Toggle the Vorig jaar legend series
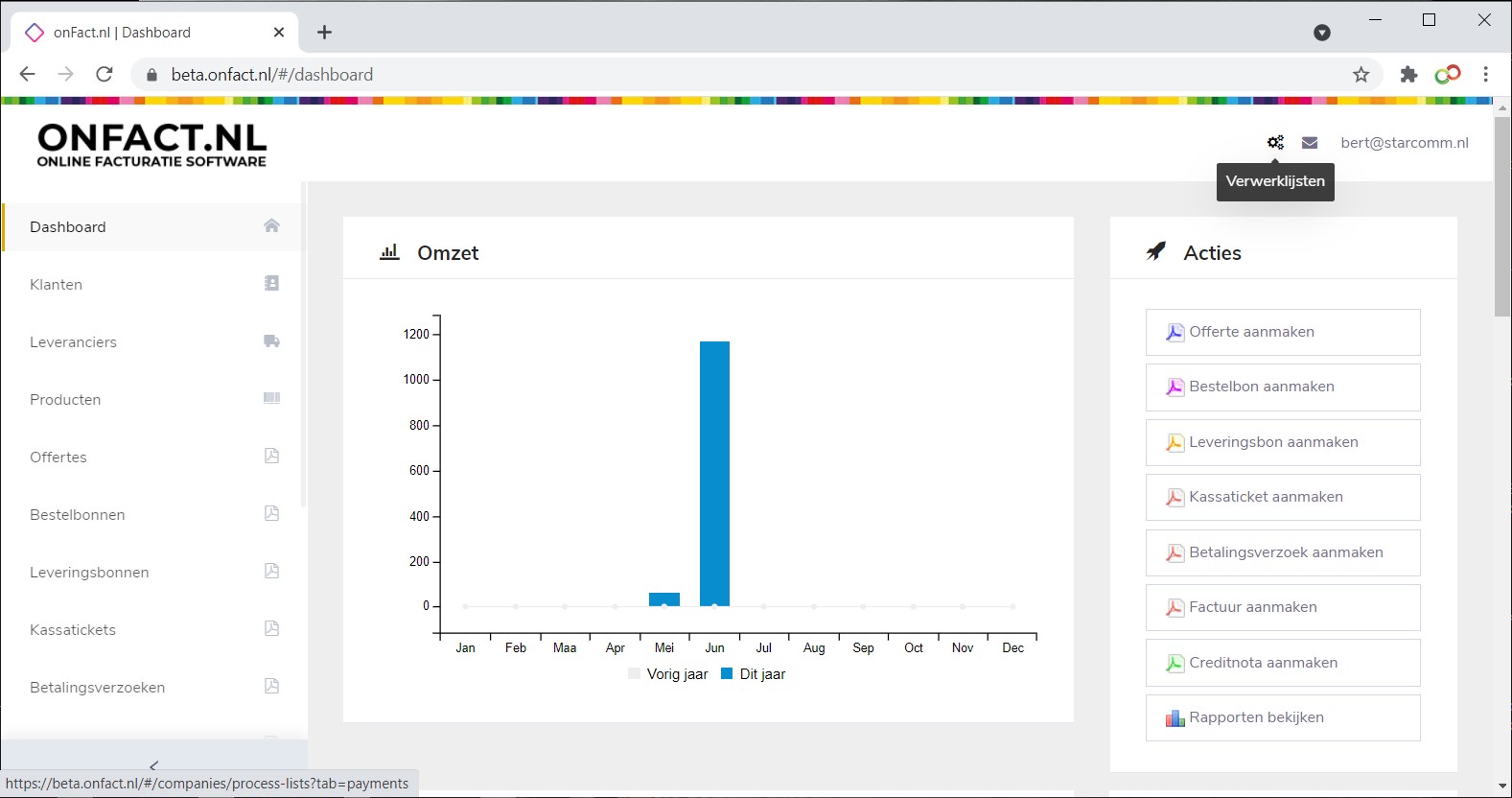1512x798 pixels. pos(668,674)
